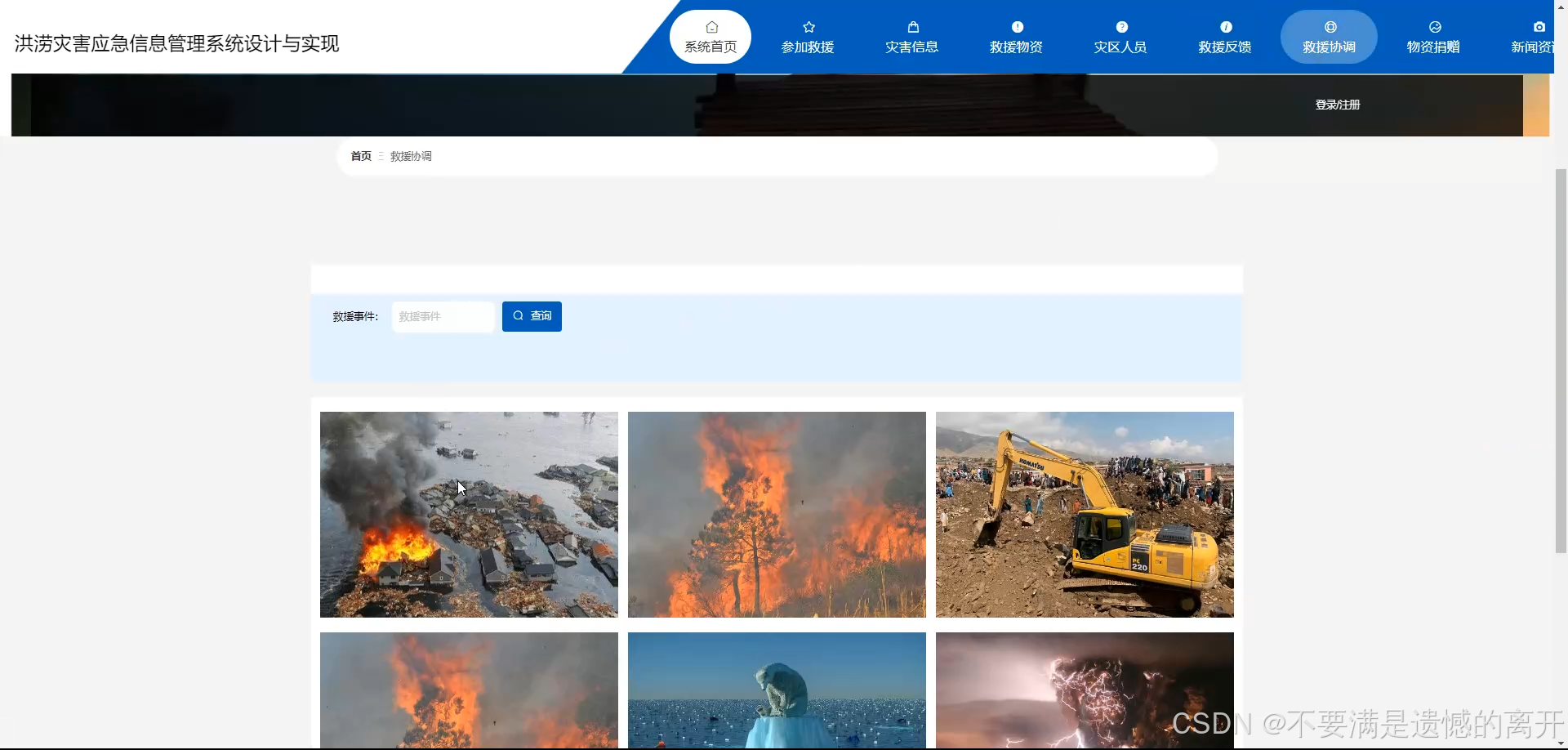The width and height of the screenshot is (1568, 750).
Task: Click the smiley icon above 物资捐赠
Action: [1435, 27]
